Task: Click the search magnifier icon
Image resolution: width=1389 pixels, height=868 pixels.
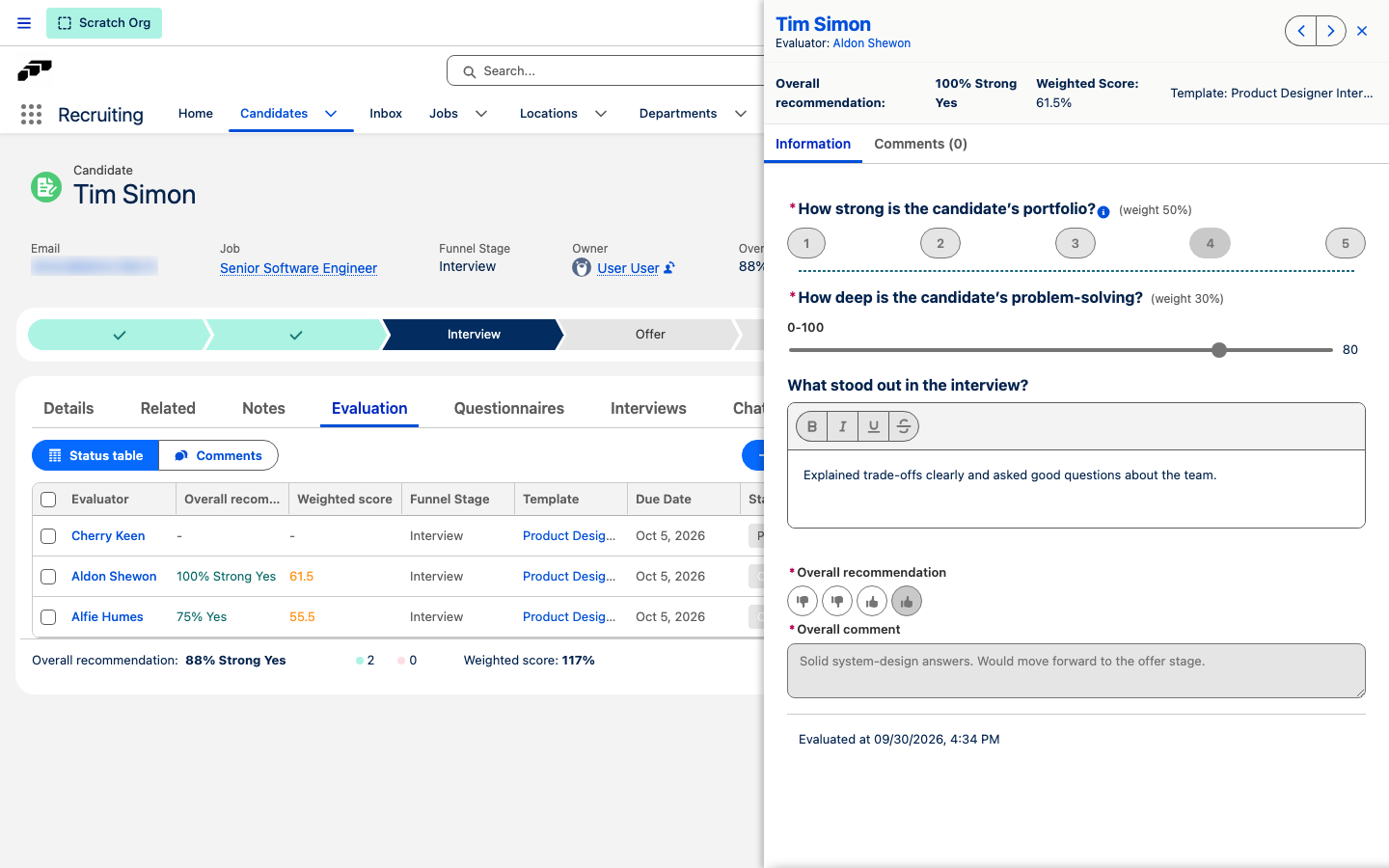Action: point(470,71)
